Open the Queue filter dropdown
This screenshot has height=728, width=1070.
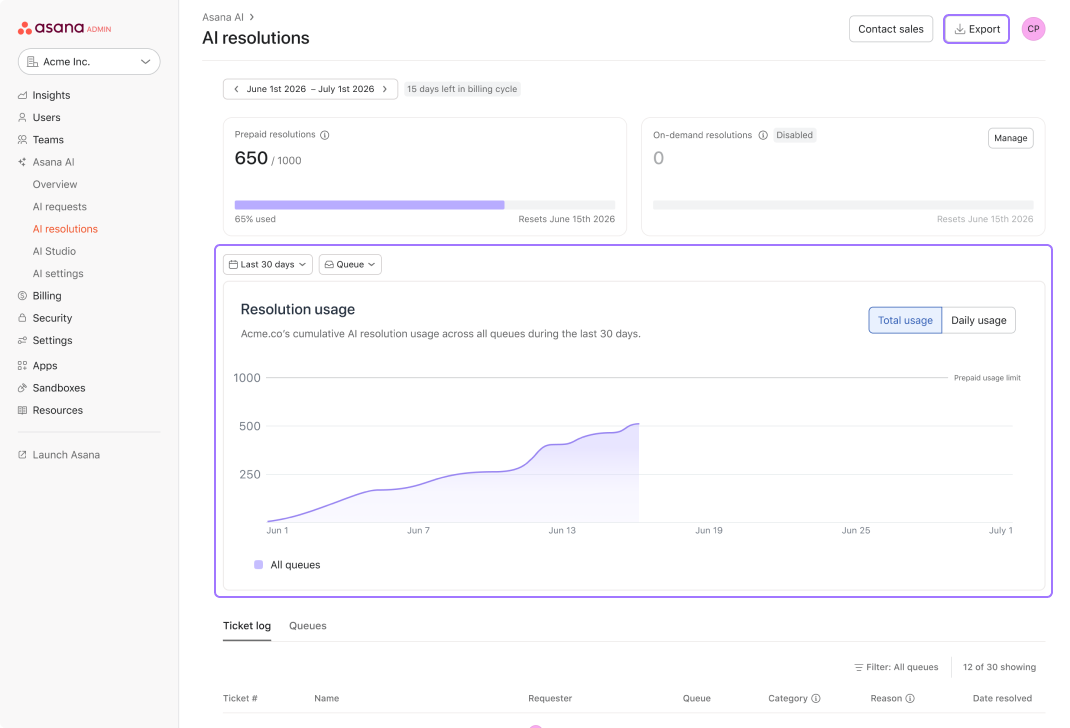(x=350, y=264)
